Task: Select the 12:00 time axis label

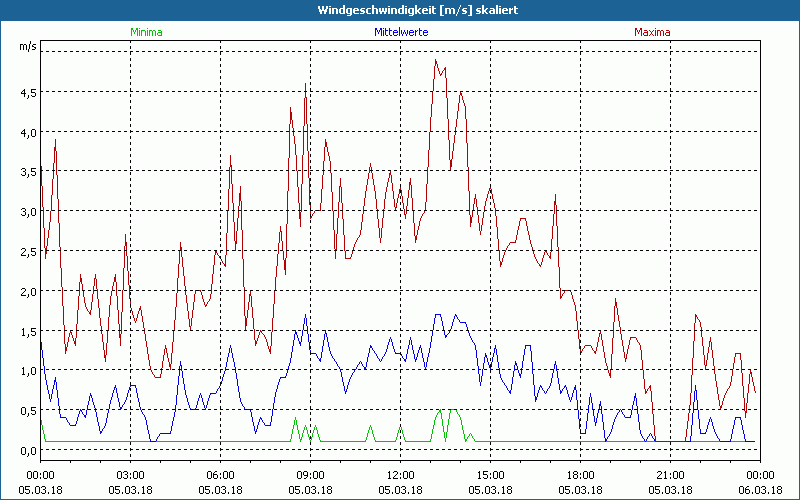Action: (401, 474)
